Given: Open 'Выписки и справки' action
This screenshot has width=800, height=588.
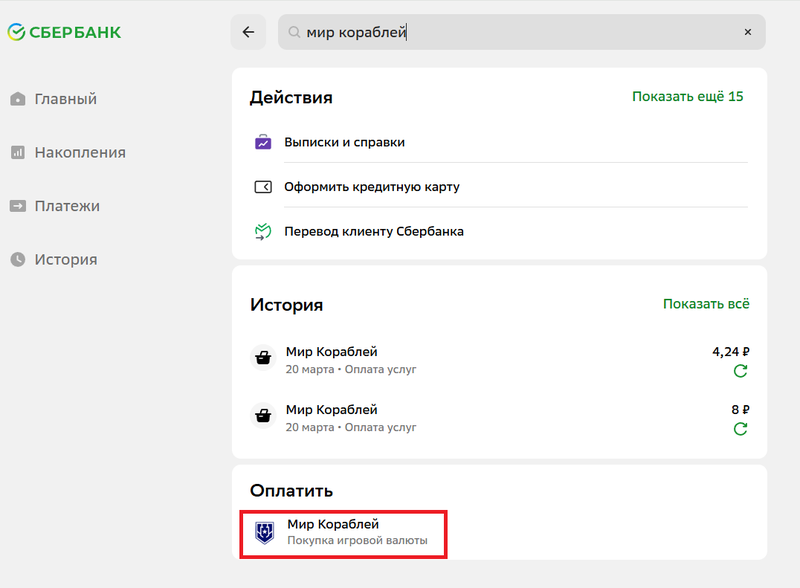Looking at the screenshot, I should pos(500,142).
